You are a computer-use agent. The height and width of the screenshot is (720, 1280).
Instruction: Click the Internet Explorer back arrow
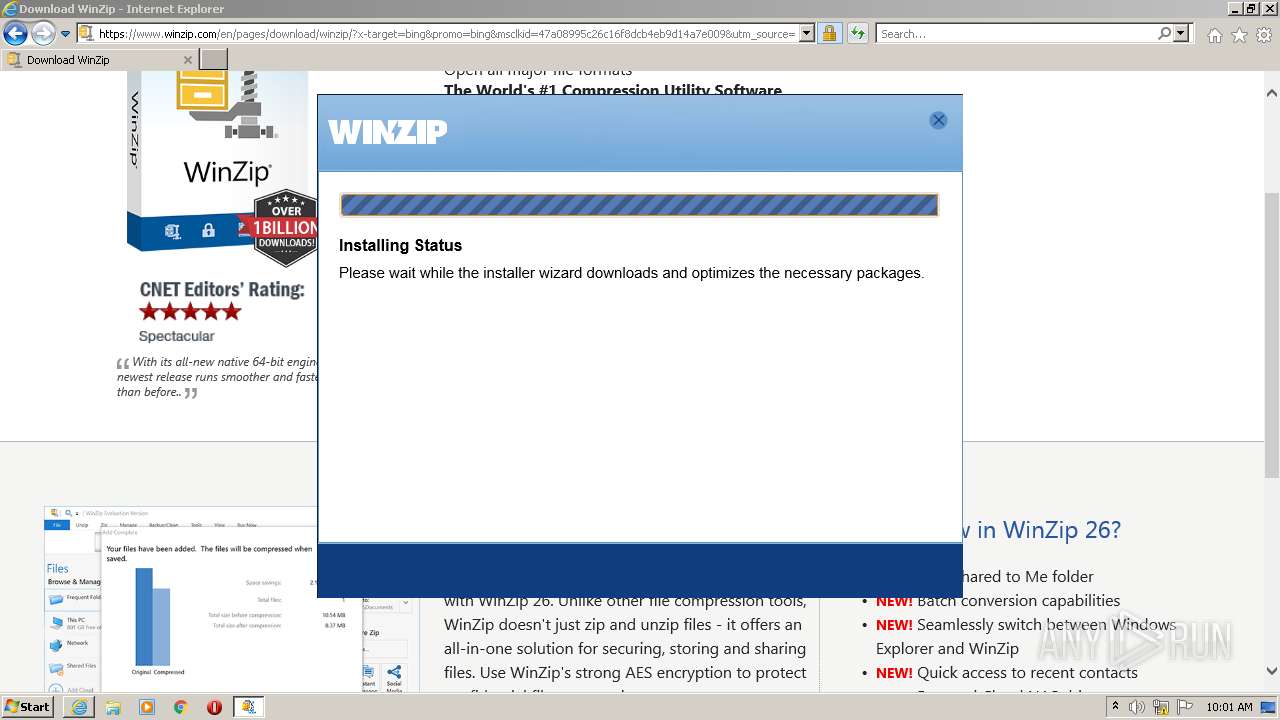[15, 34]
